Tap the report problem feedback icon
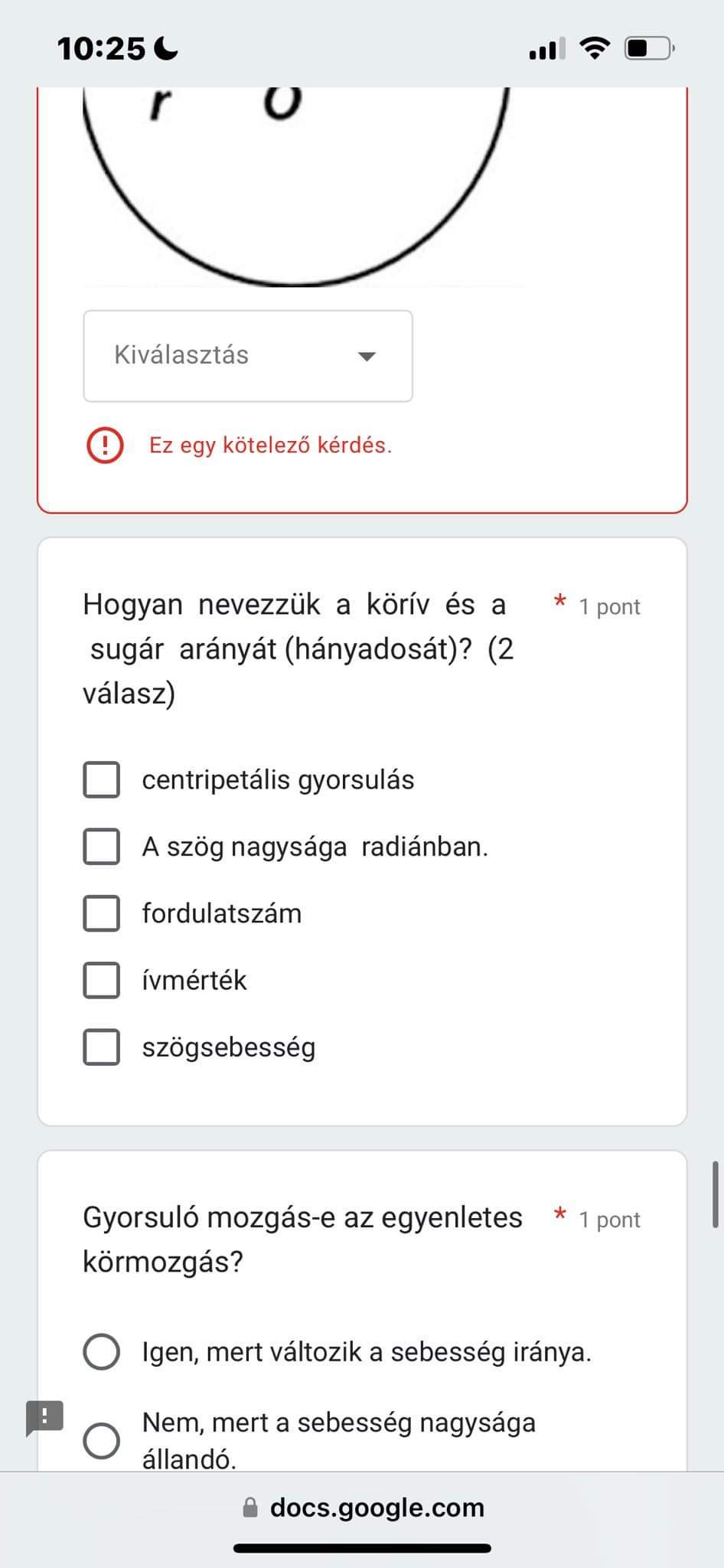 (x=44, y=1418)
